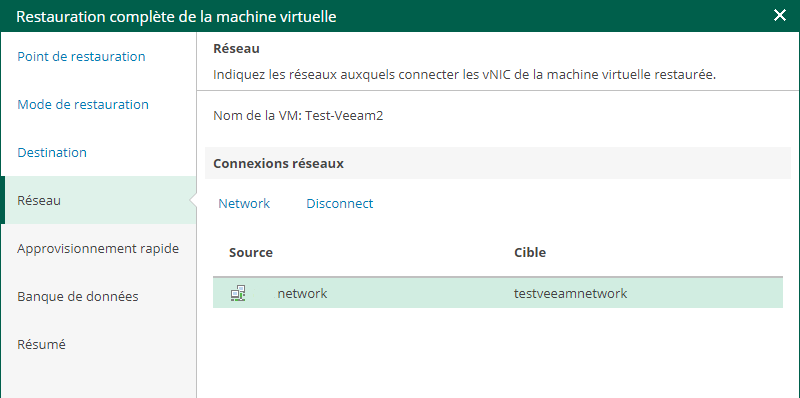
Task: Click the 'Nom de la VM: Test-Veeam2' text
Action: (x=298, y=116)
